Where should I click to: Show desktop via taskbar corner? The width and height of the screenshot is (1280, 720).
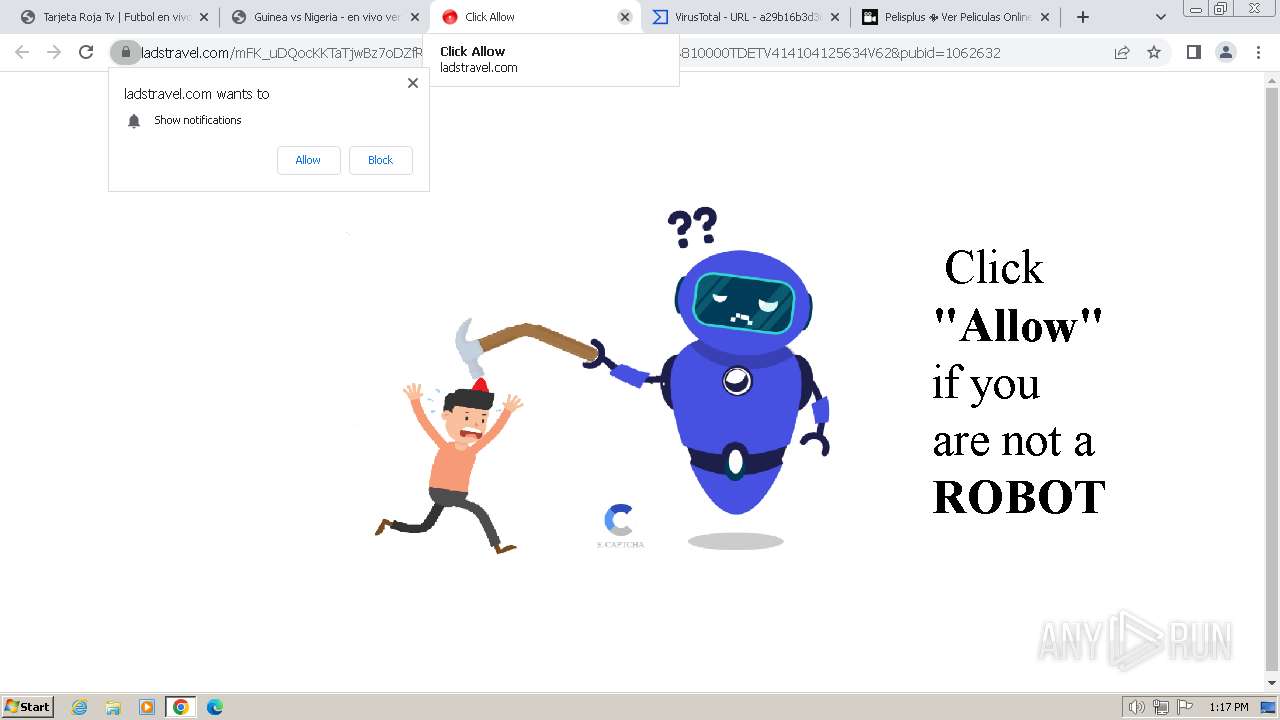pos(1268,707)
